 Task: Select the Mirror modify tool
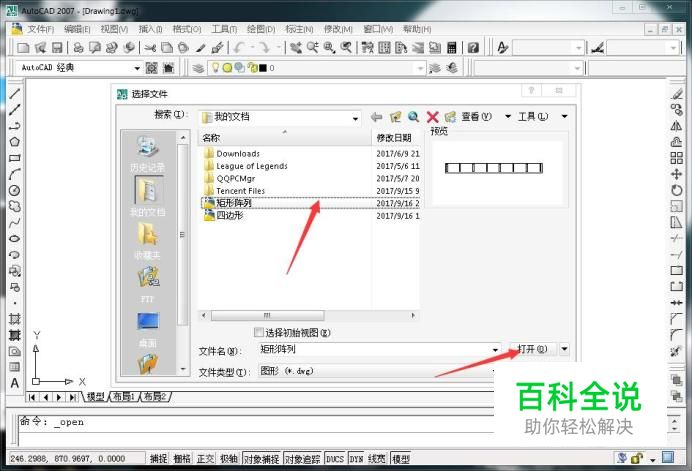coord(676,126)
